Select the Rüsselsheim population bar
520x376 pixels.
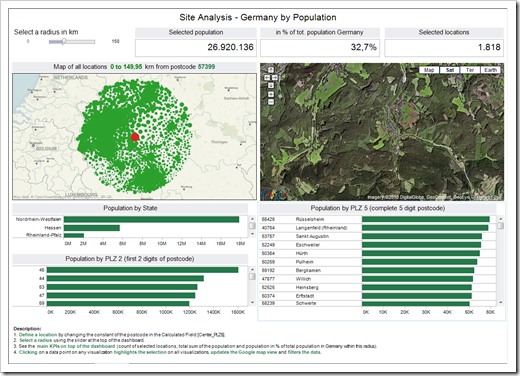[426, 219]
